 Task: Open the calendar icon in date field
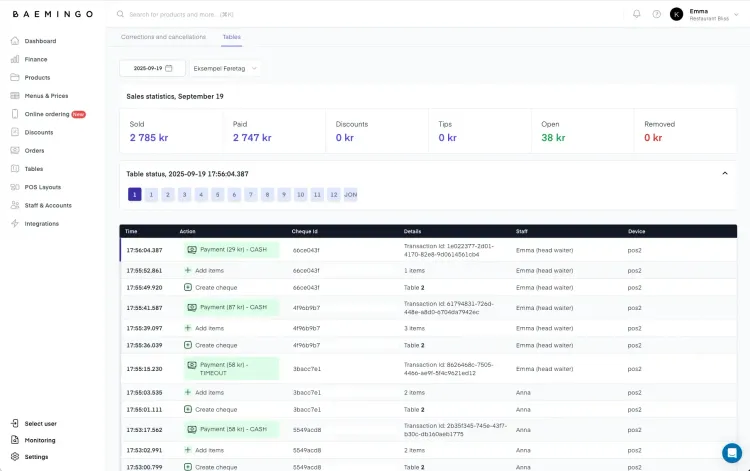169,68
